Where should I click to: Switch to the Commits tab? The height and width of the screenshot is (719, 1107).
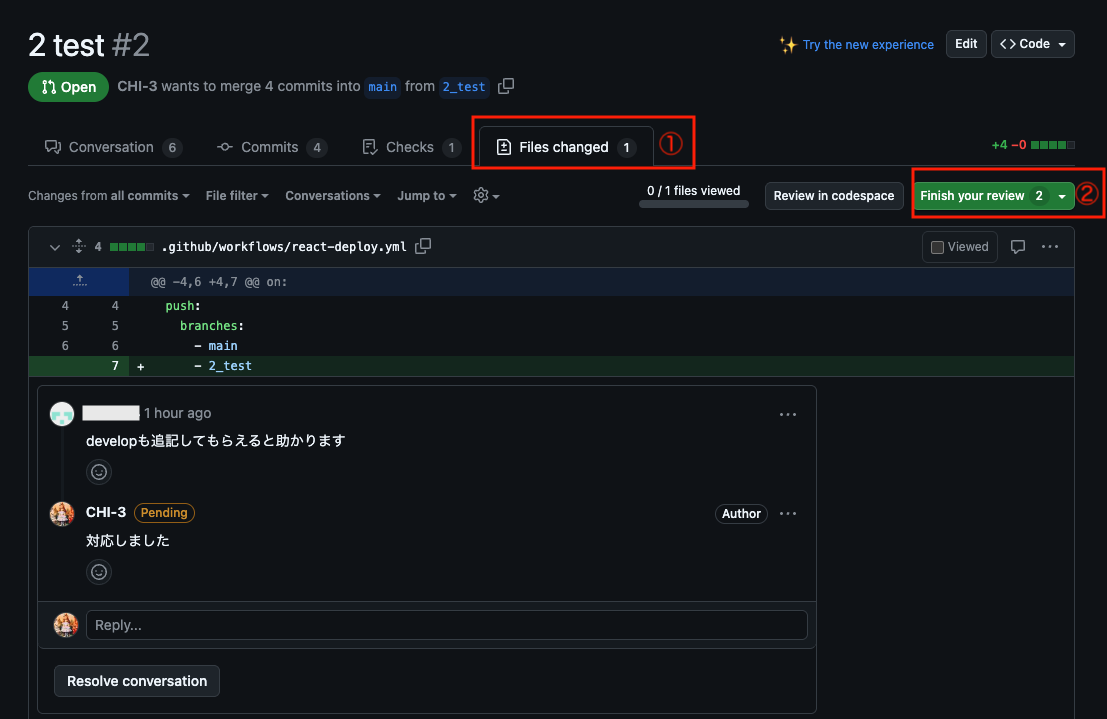tap(271, 147)
